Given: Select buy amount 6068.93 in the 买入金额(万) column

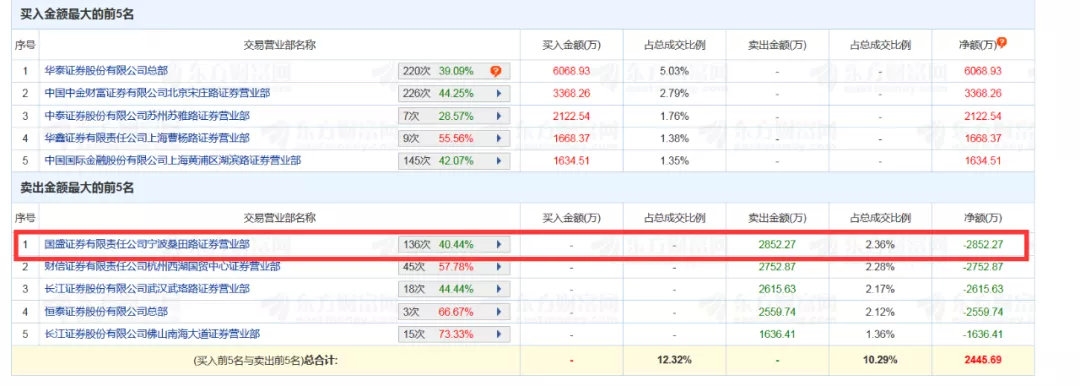Looking at the screenshot, I should click(571, 71).
